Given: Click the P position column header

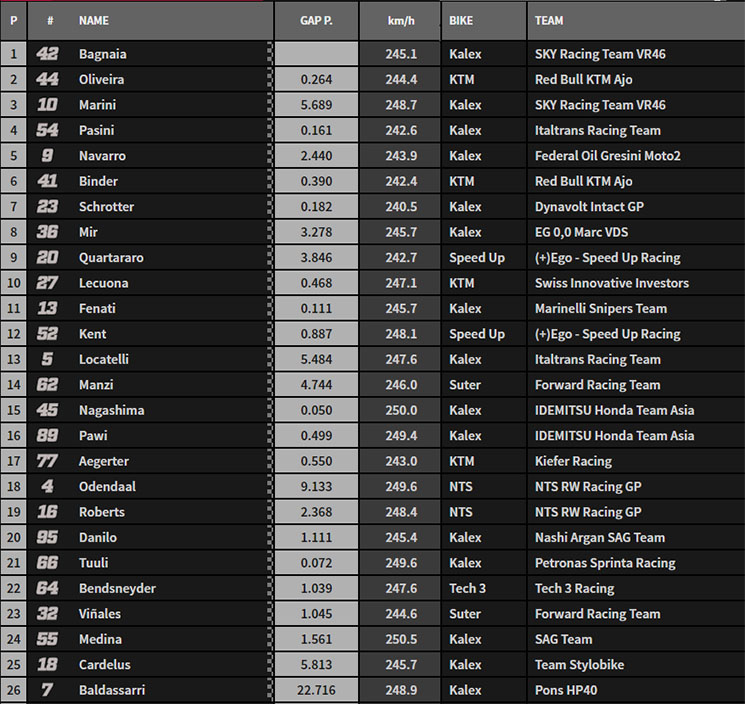Looking at the screenshot, I should pos(13,21).
